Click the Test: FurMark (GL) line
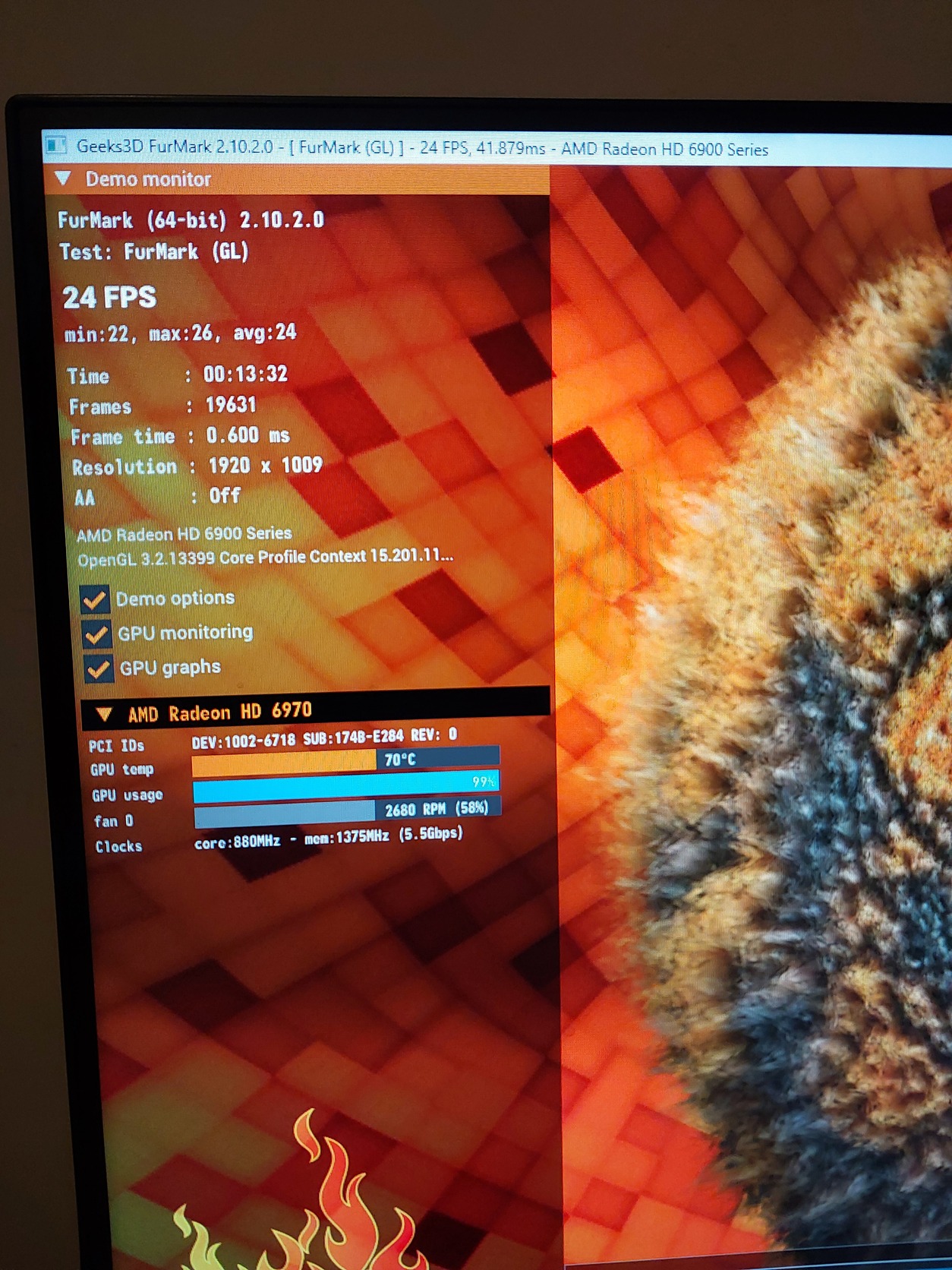Image resolution: width=952 pixels, height=1270 pixels. pos(154,251)
